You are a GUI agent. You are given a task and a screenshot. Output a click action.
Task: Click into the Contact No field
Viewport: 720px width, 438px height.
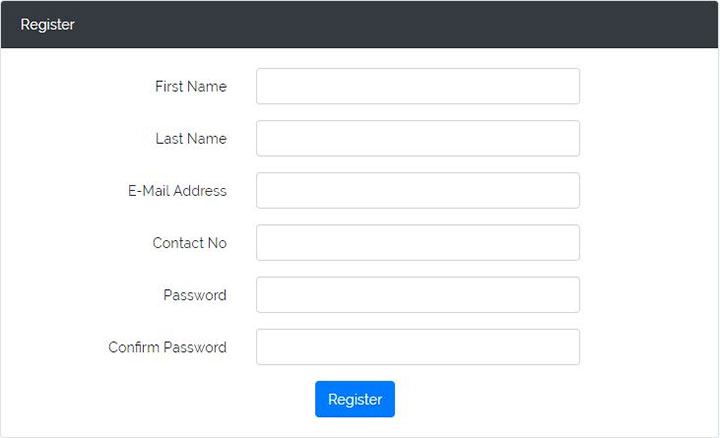[x=417, y=242]
